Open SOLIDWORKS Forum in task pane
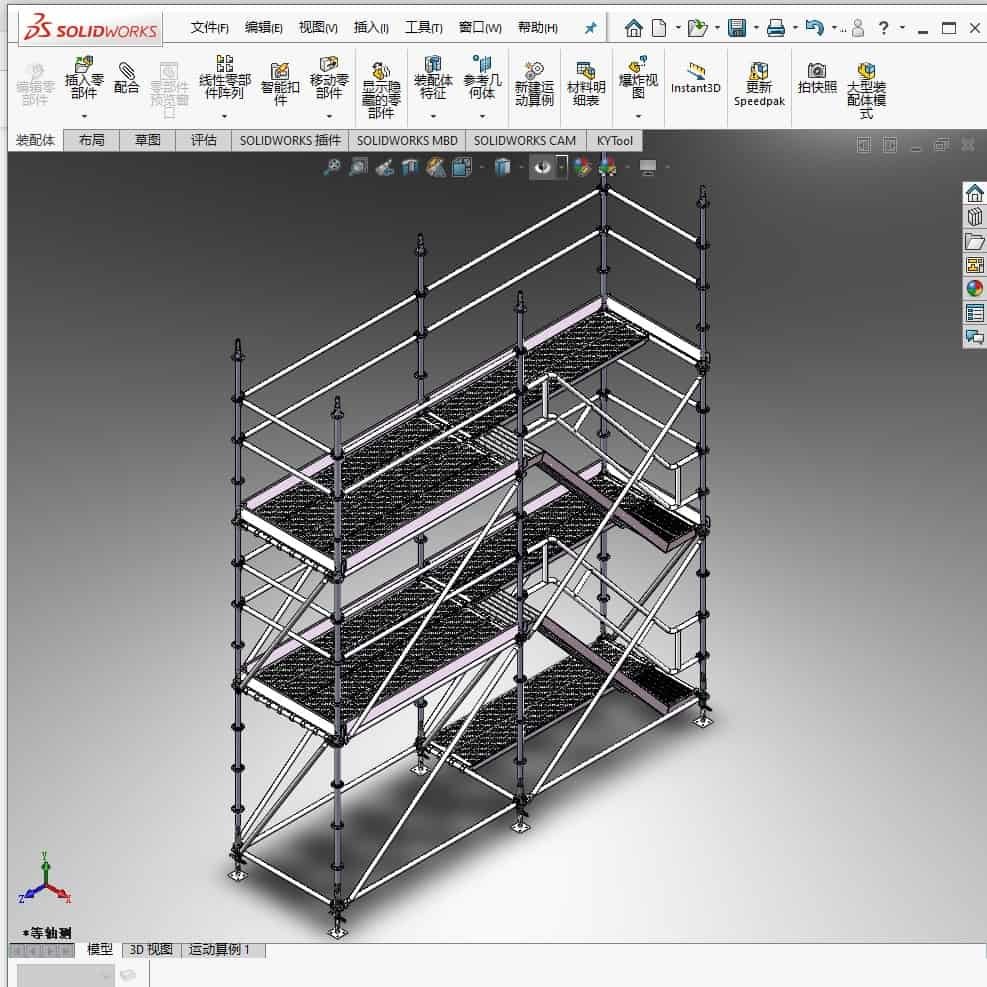Screen dimensions: 987x987 [x=974, y=337]
